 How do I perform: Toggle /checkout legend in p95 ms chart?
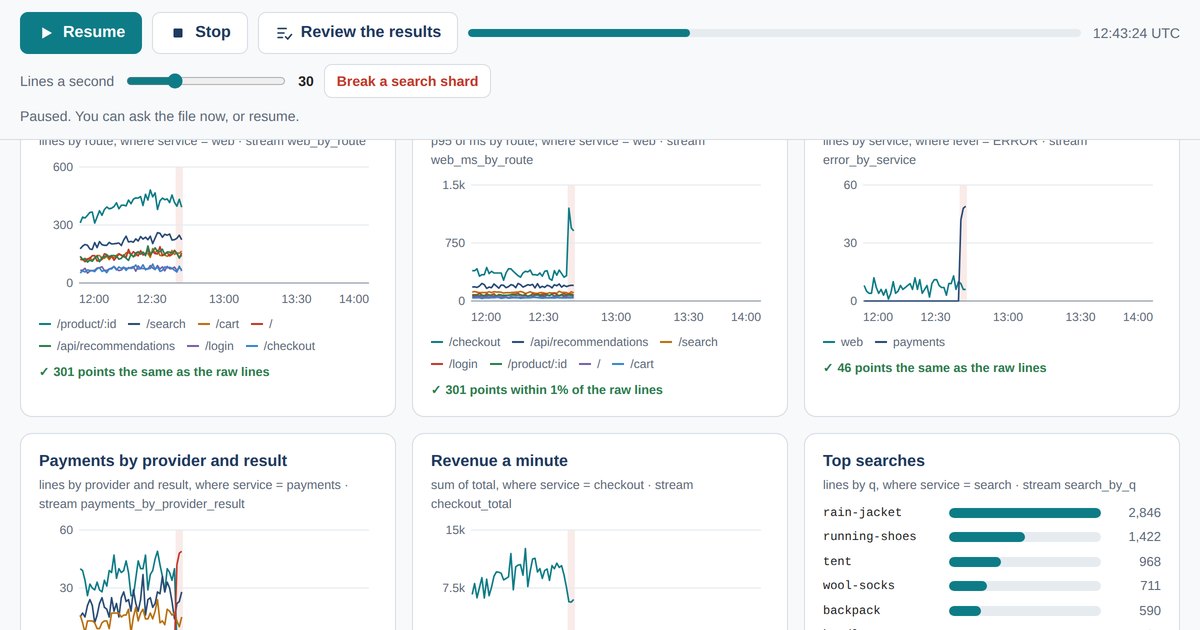pyautogui.click(x=465, y=342)
